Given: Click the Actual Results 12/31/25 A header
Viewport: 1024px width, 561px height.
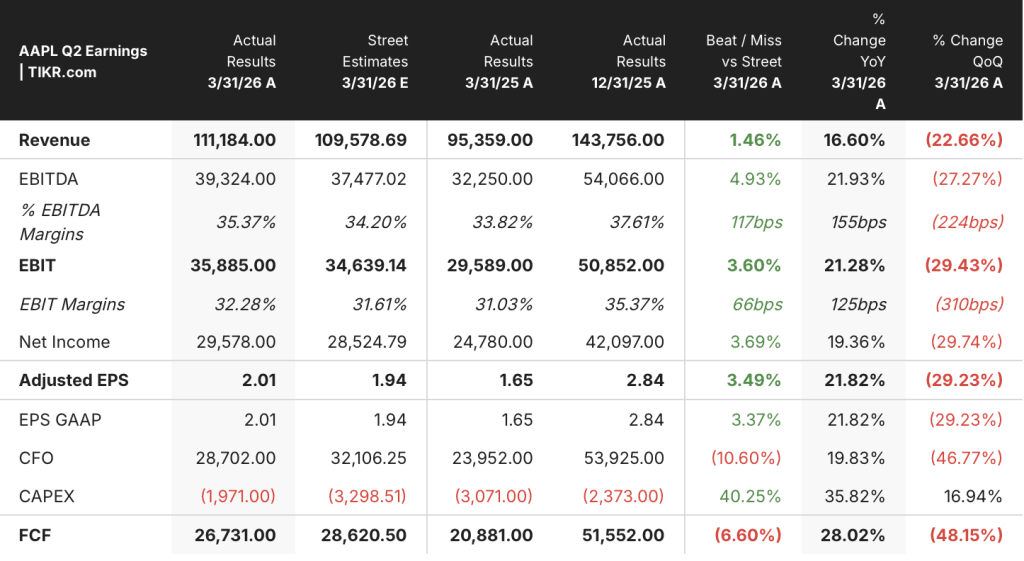Looking at the screenshot, I should point(628,61).
